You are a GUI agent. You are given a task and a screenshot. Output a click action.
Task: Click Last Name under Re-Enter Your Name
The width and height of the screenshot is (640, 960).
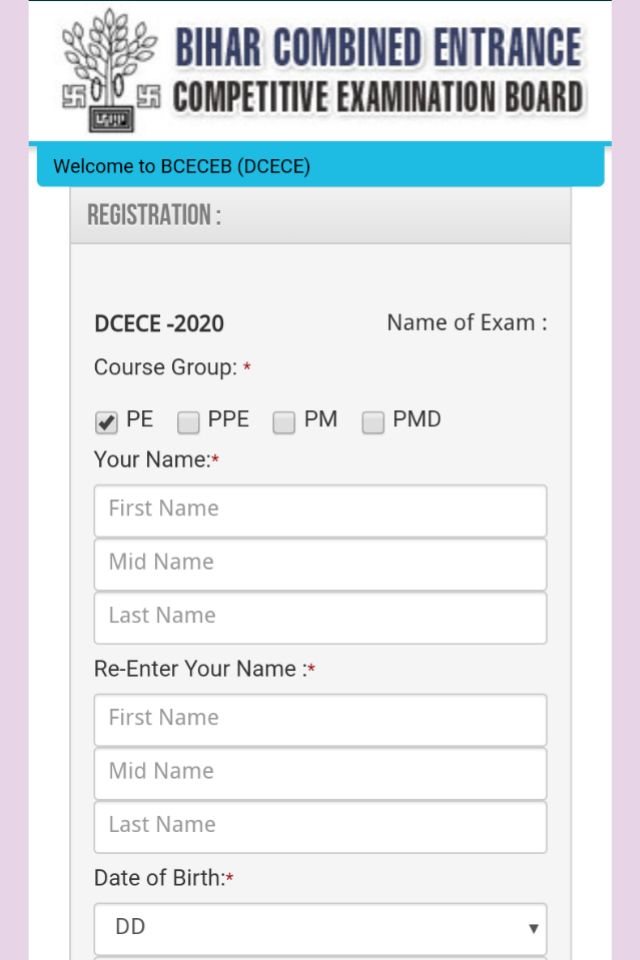pos(320,826)
